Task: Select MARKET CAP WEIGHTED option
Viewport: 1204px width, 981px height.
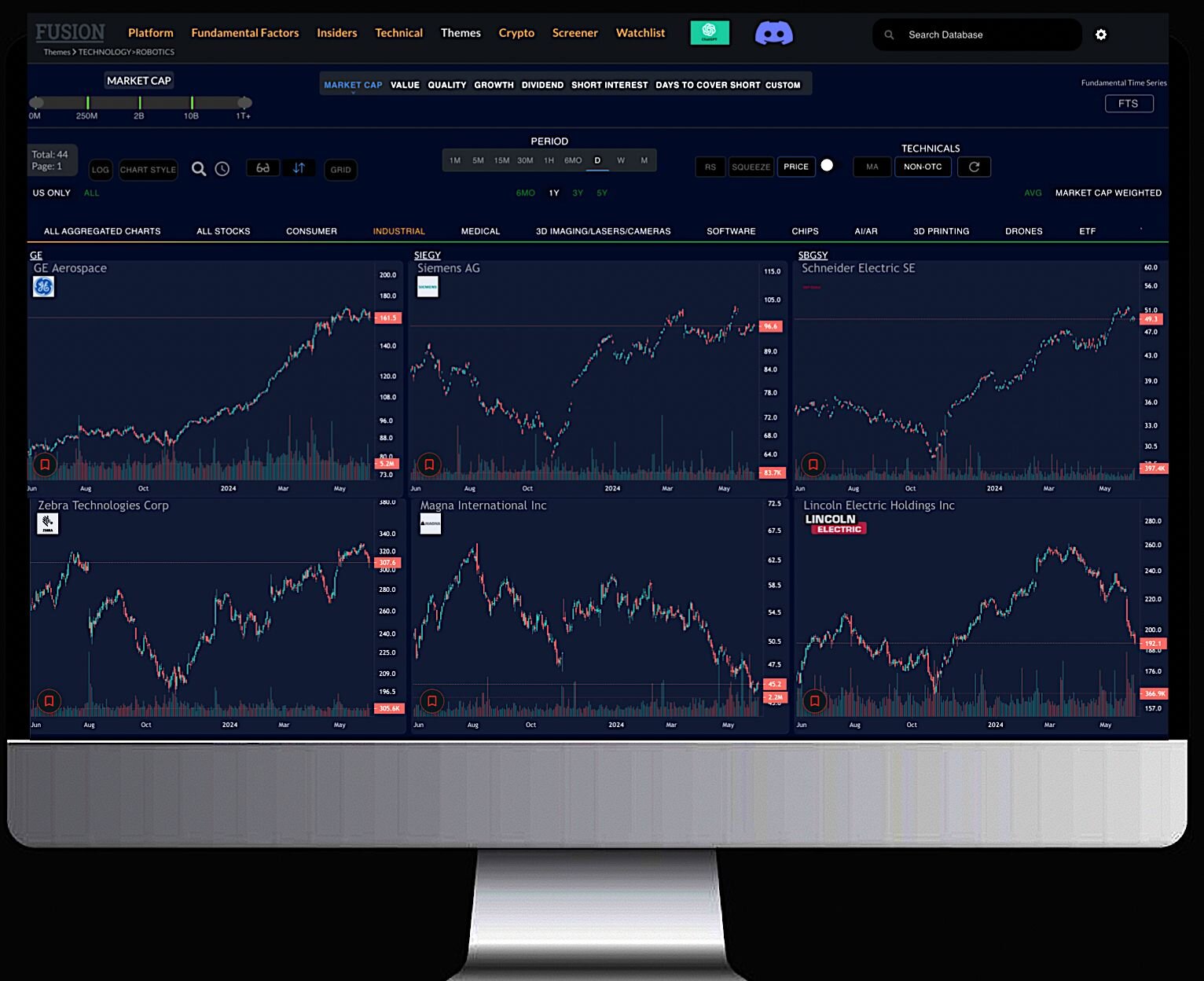Action: (1108, 193)
